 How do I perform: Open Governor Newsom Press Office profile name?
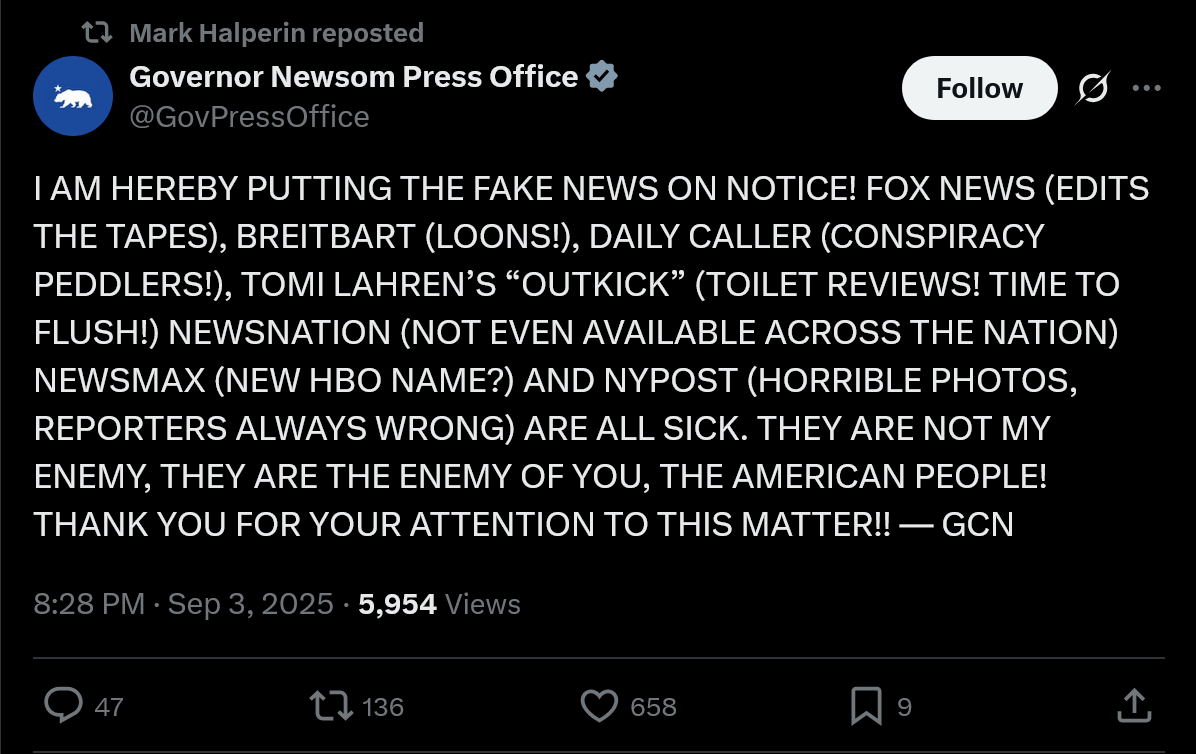click(354, 77)
